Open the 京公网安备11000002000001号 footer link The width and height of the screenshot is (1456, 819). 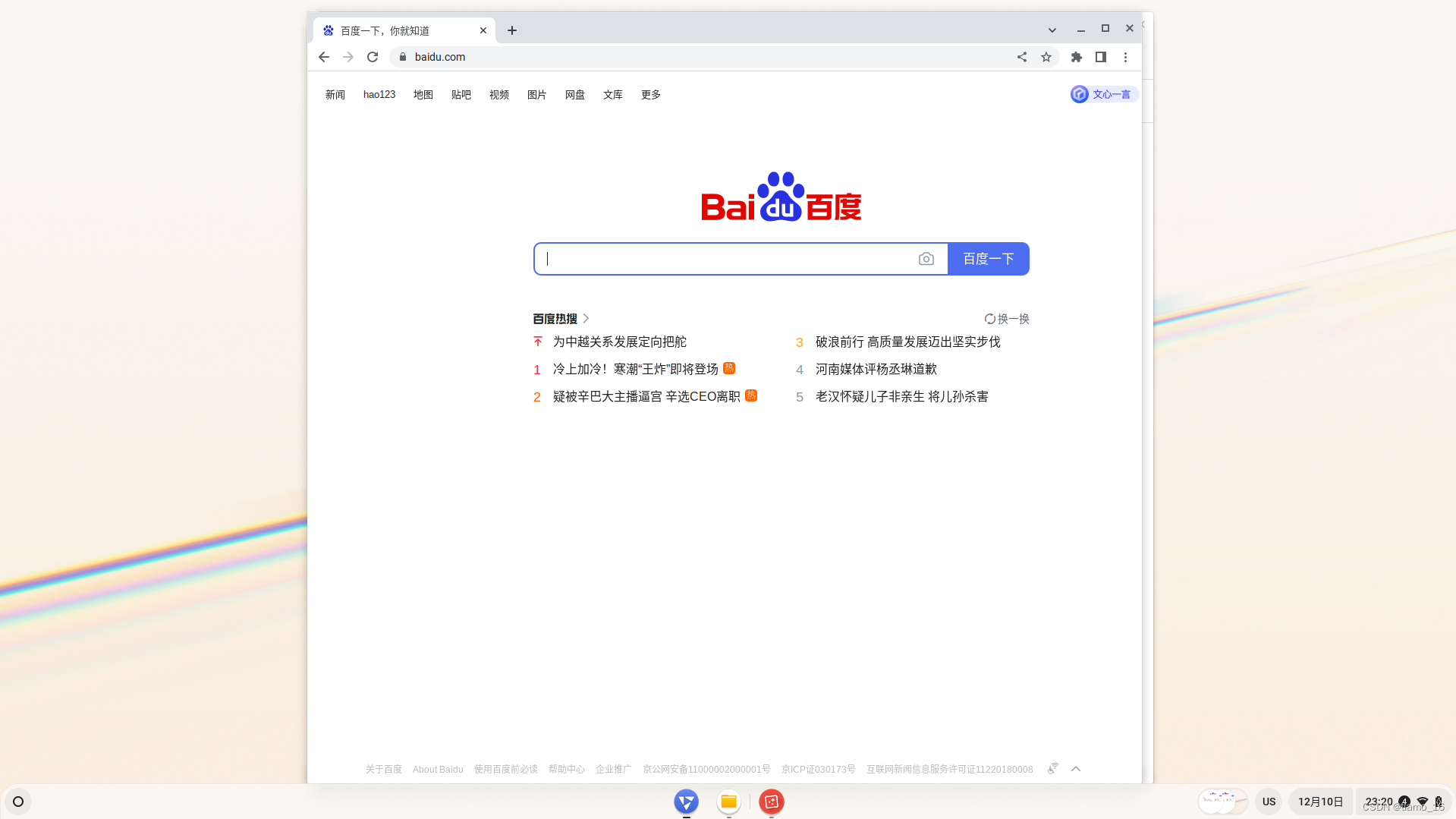706,770
